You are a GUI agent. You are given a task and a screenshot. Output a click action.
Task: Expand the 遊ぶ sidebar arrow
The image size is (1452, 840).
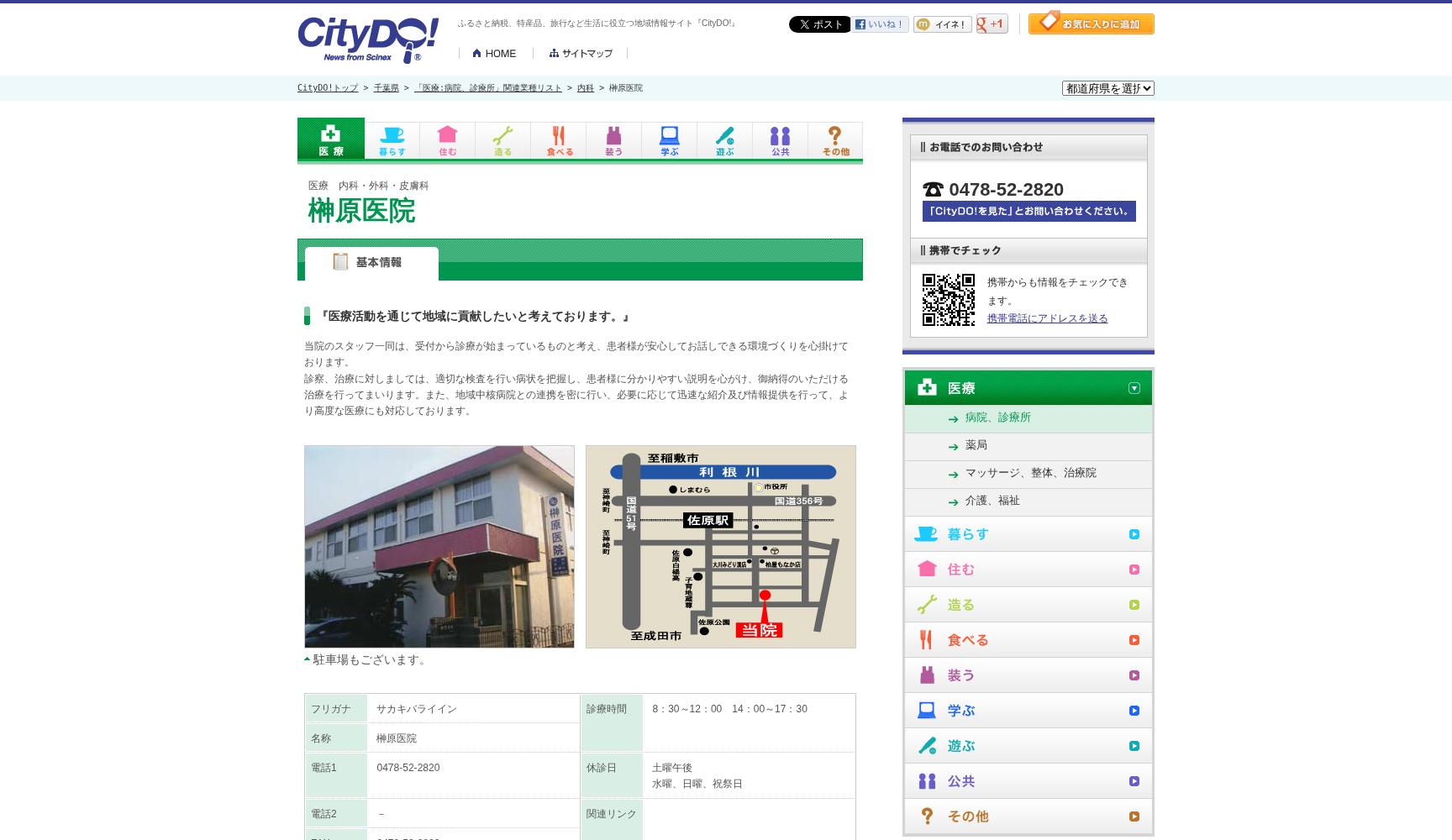click(x=1134, y=746)
